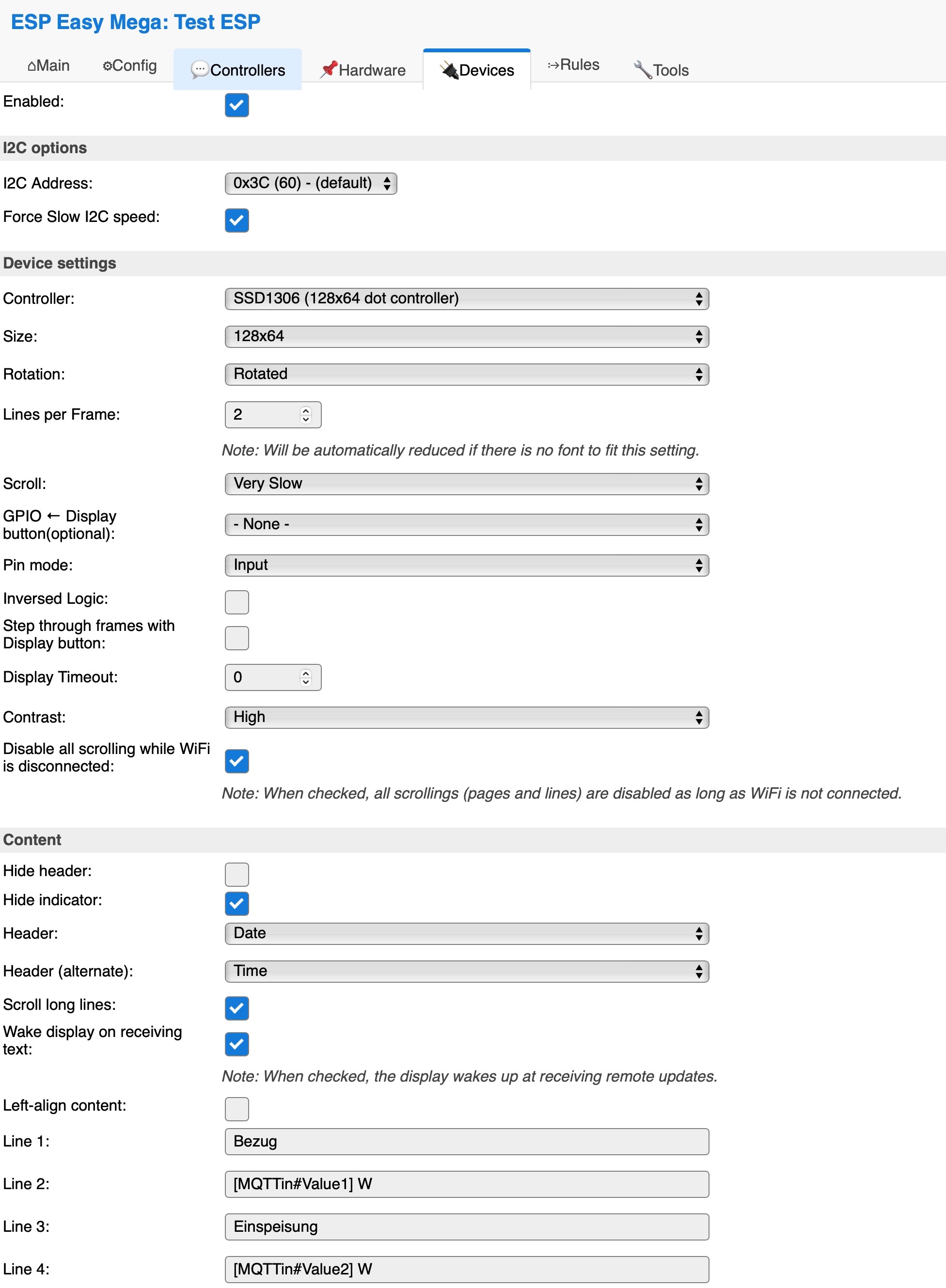
Task: Expand the I2C Address dropdown
Action: click(x=310, y=183)
